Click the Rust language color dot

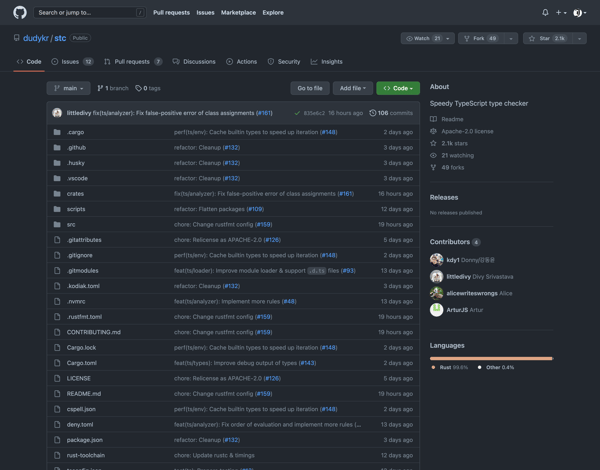(x=433, y=367)
